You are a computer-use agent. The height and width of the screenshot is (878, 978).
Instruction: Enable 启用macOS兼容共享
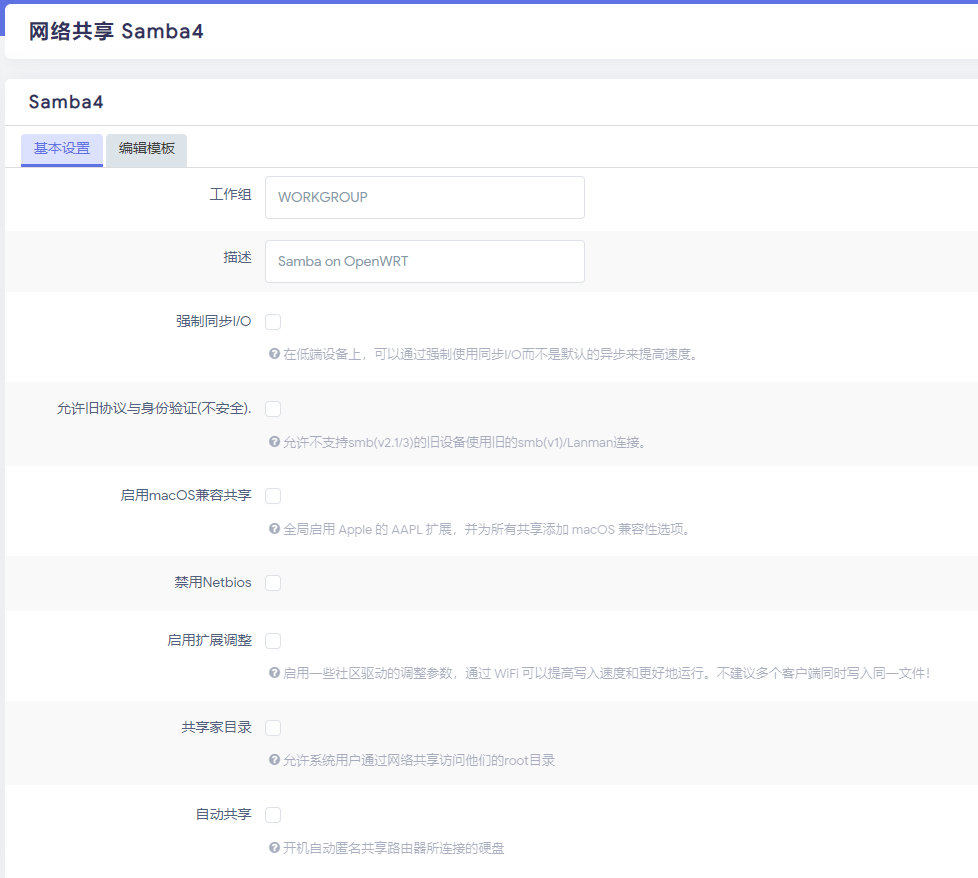click(273, 495)
